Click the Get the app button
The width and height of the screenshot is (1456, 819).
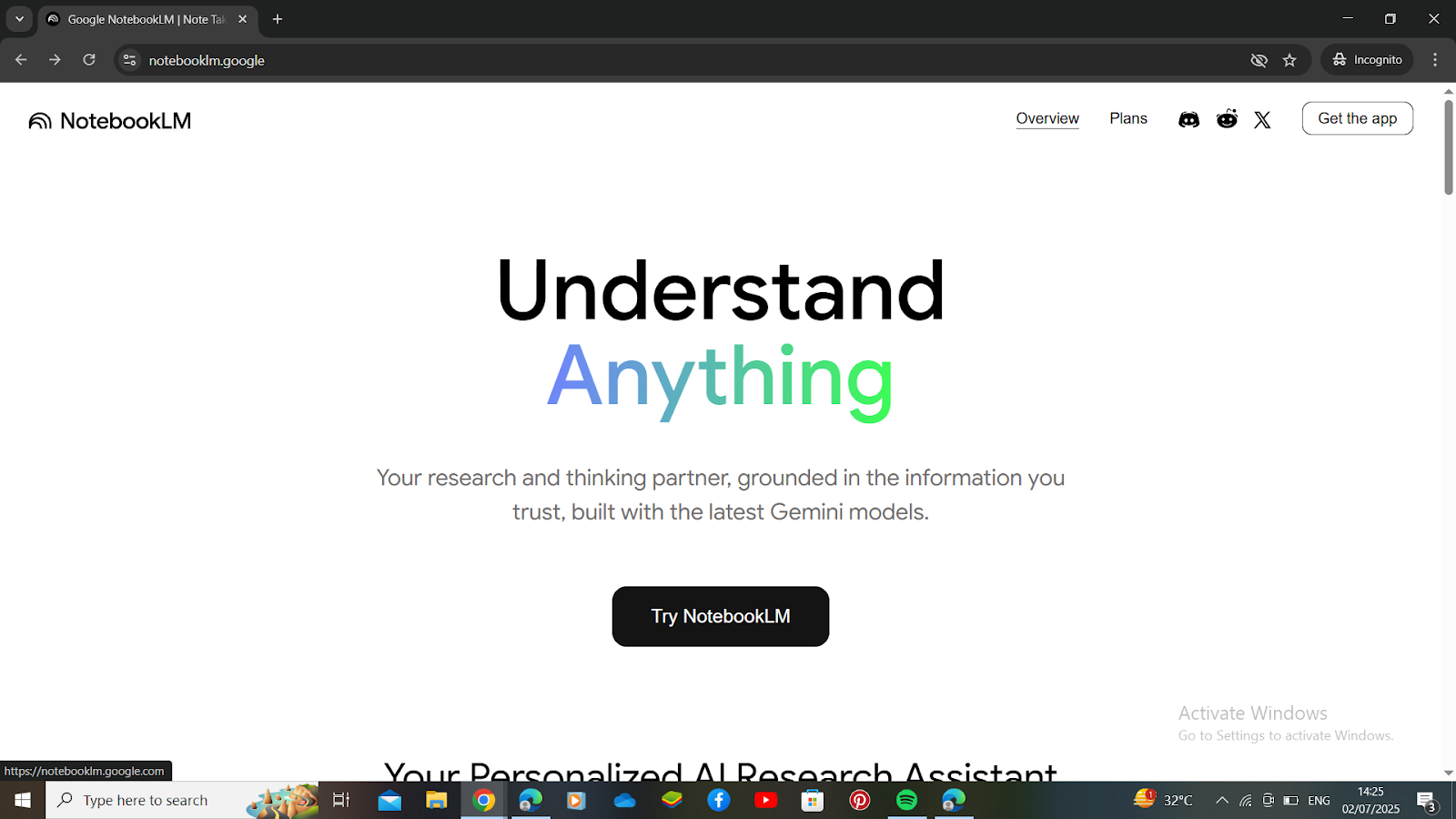(1357, 118)
